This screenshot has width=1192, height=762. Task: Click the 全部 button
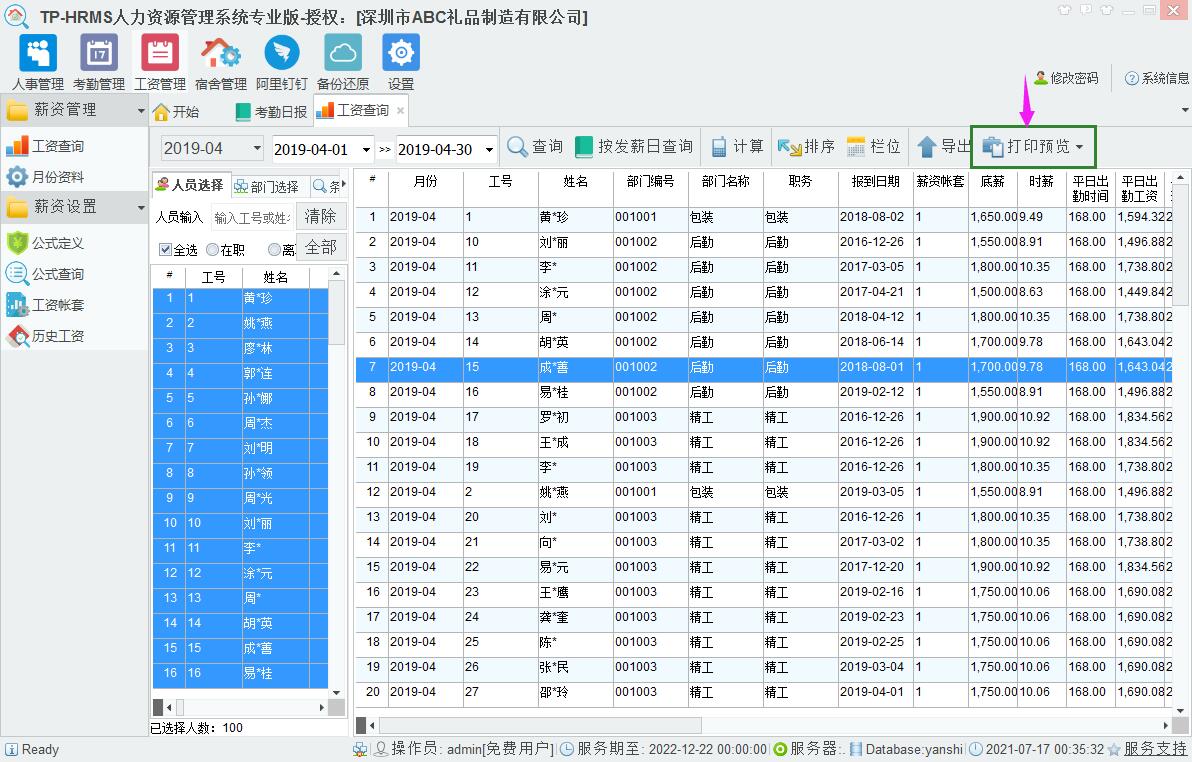coord(321,248)
